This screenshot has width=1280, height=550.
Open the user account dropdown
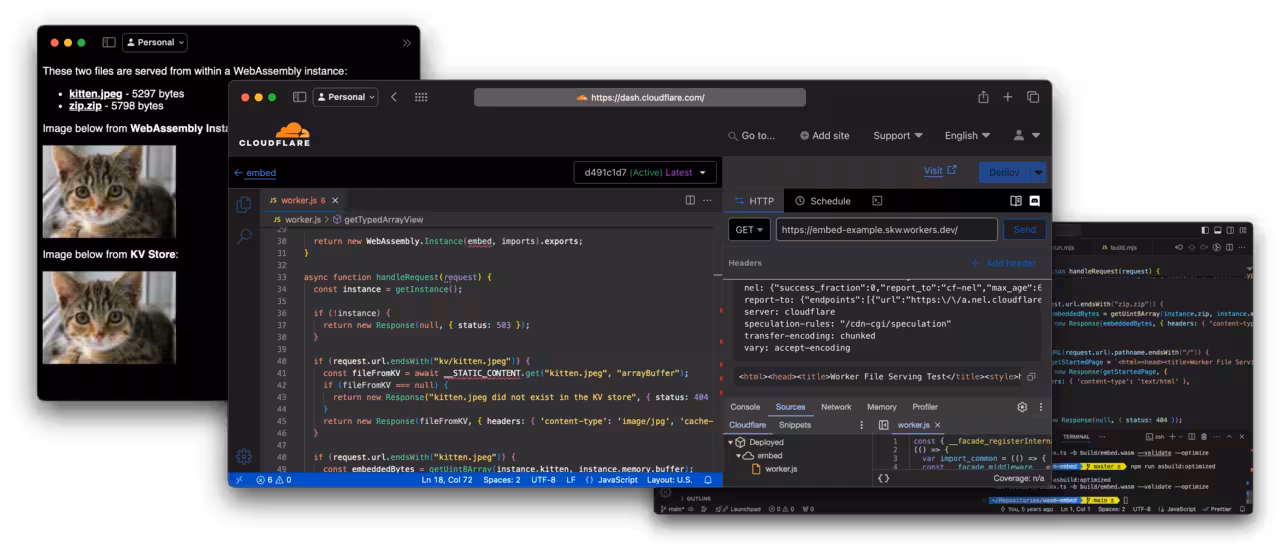pos(1027,135)
